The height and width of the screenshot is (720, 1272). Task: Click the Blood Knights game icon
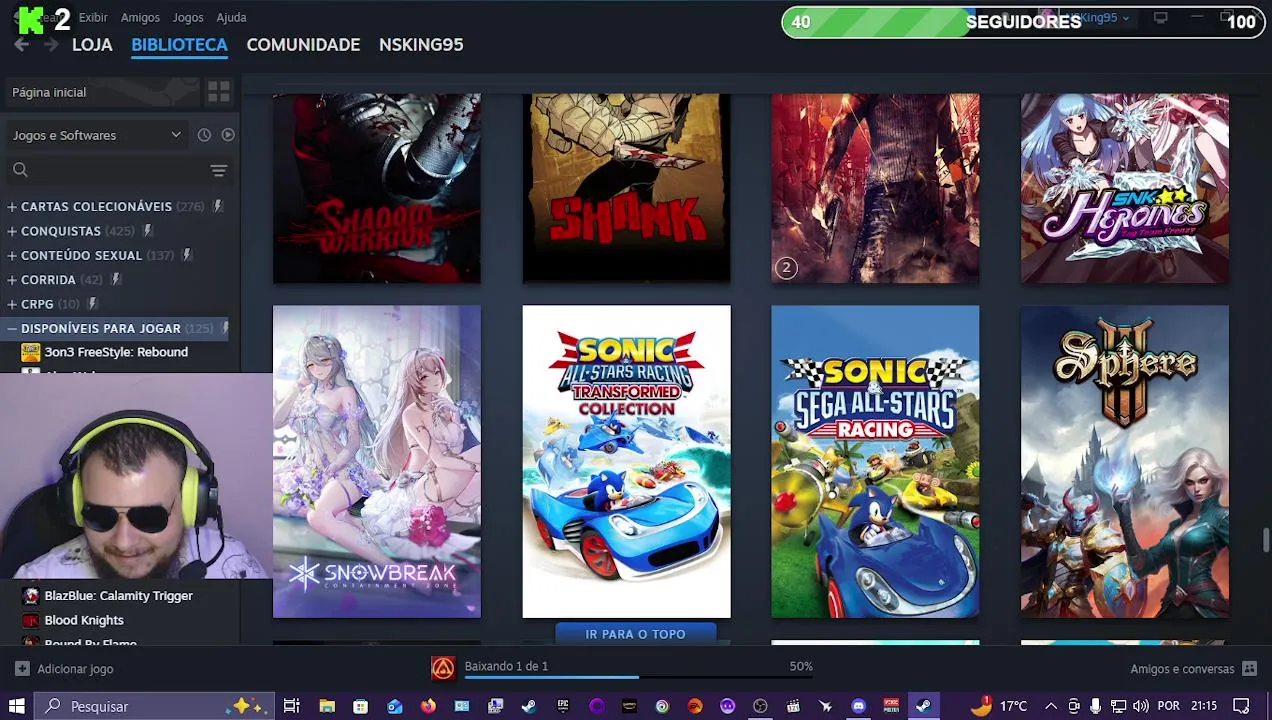point(31,620)
